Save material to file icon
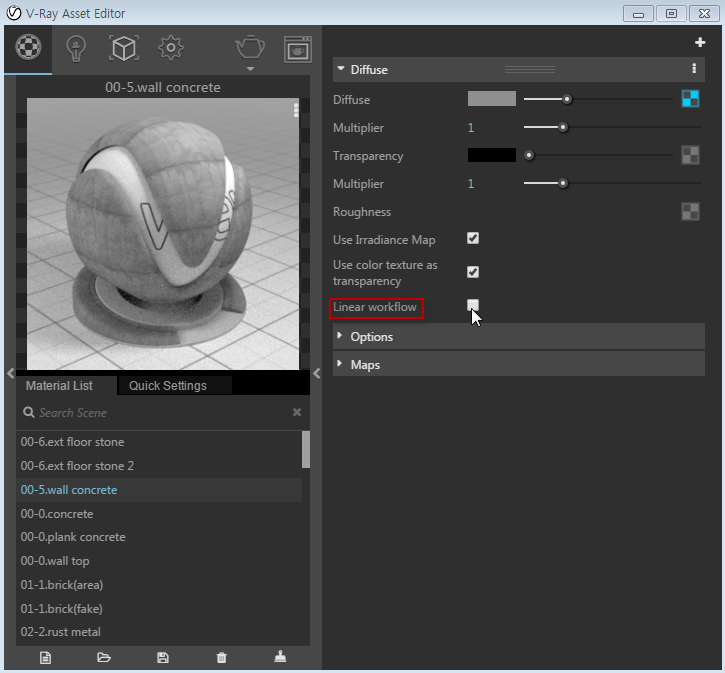 [163, 657]
